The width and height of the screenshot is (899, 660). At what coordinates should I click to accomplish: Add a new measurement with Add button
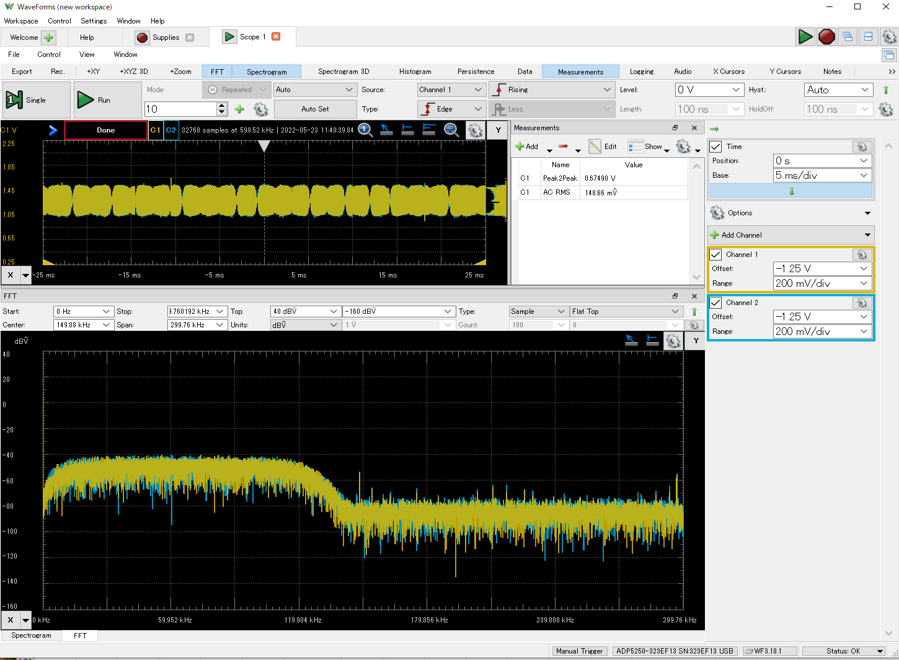point(526,147)
